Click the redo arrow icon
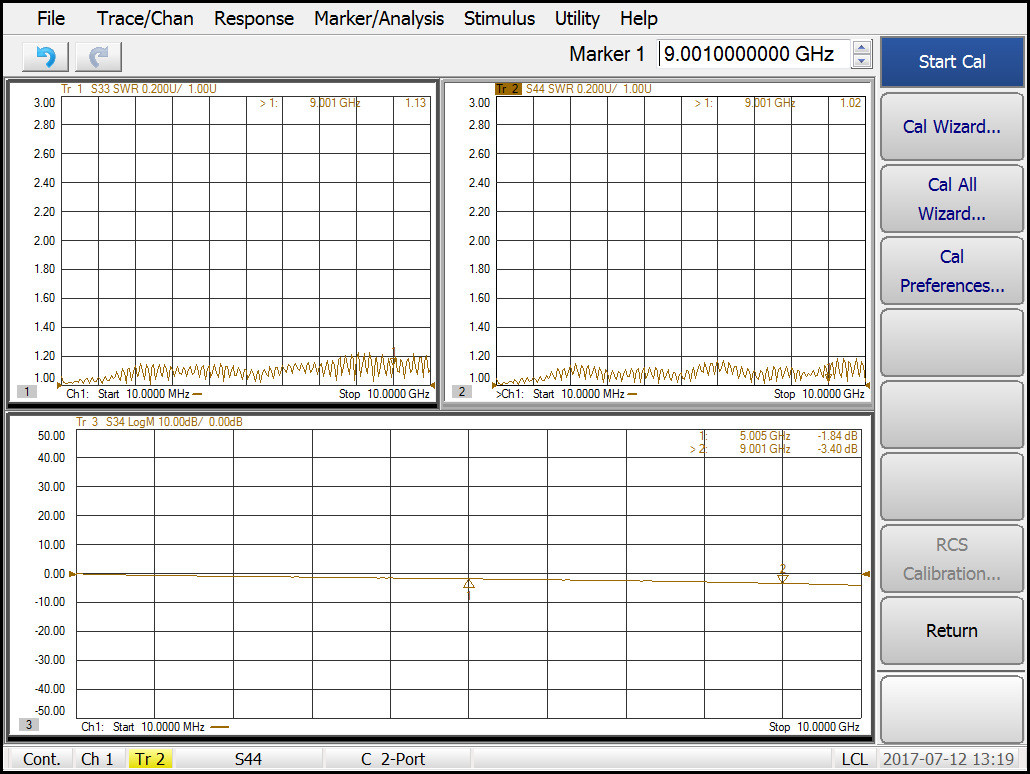 tap(98, 57)
